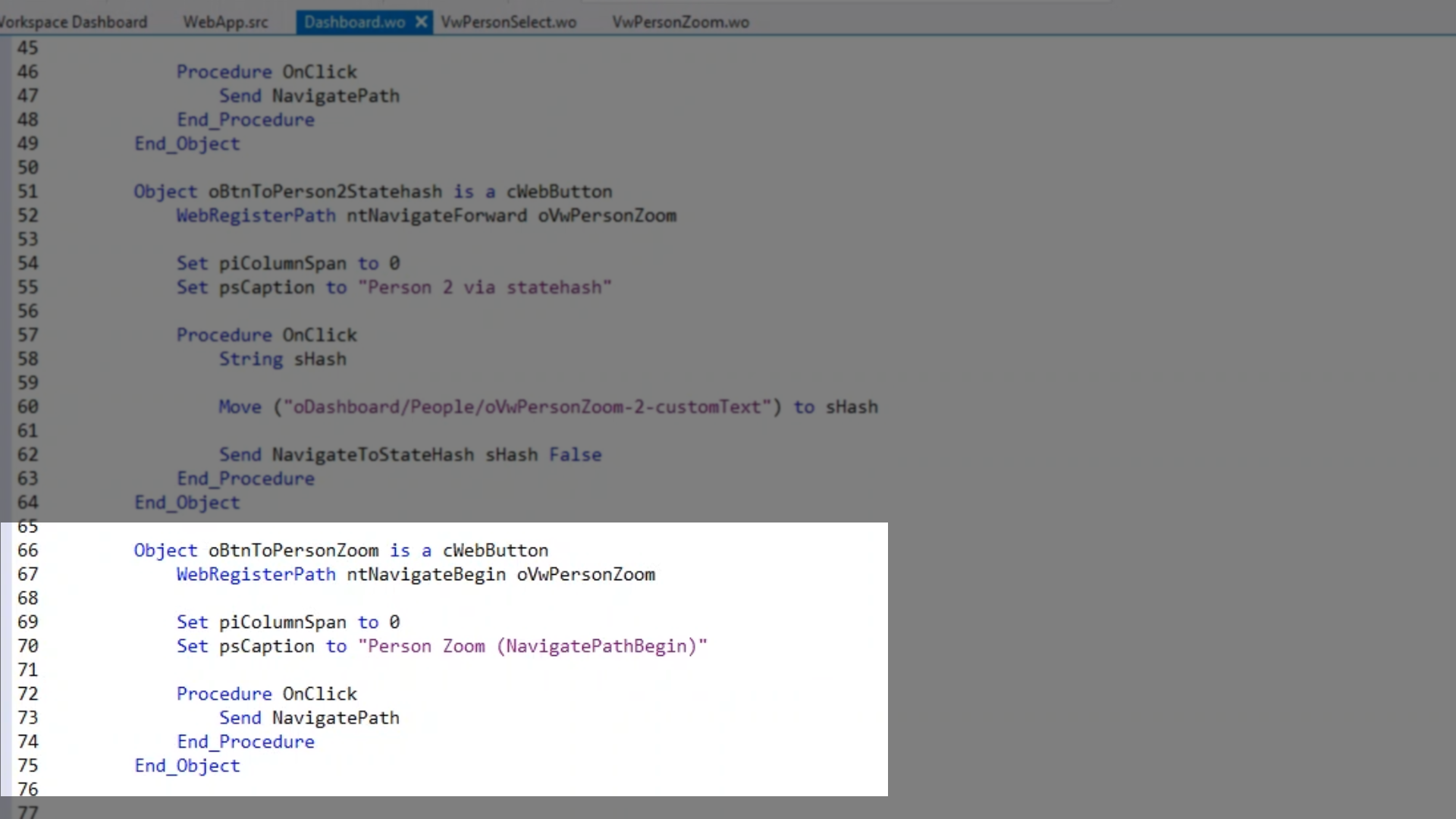Switch to the Workspace Dashboard tab
Image resolution: width=1456 pixels, height=819 pixels.
click(74, 22)
